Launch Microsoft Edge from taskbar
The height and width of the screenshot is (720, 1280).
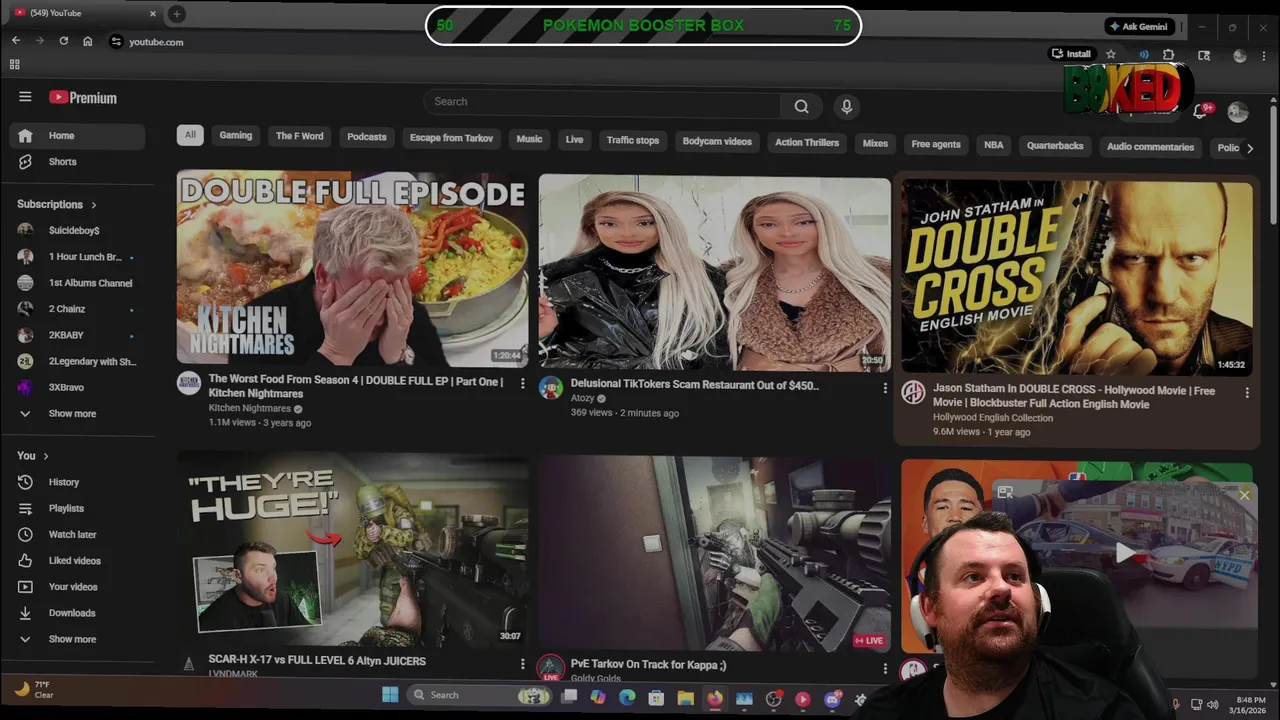pos(627,698)
